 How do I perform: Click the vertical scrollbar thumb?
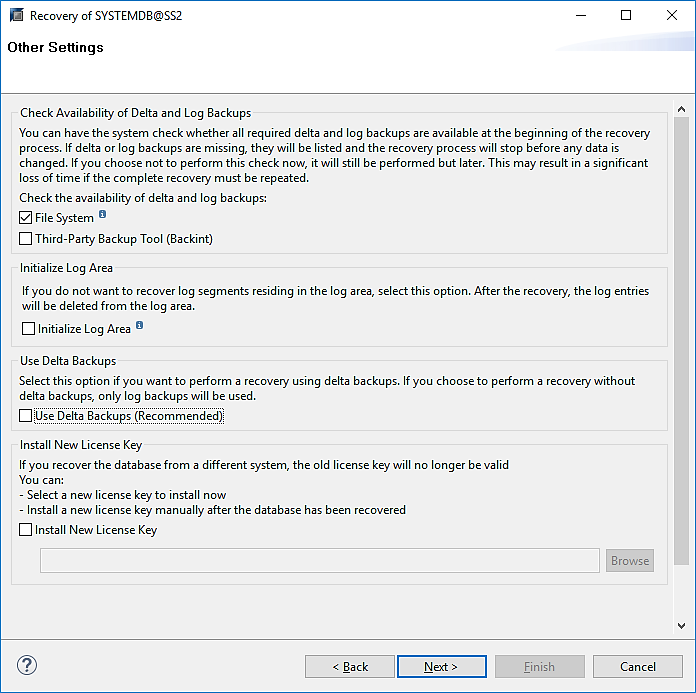(x=682, y=340)
